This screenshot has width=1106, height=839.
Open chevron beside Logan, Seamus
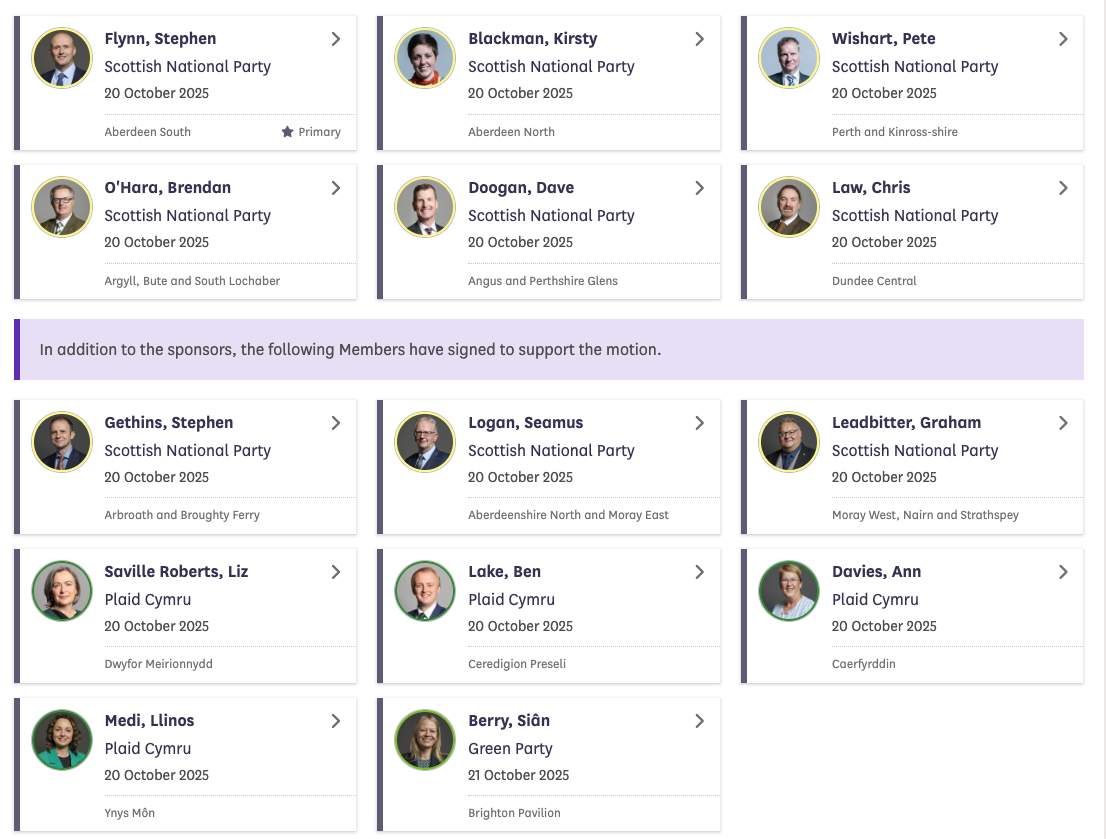699,423
